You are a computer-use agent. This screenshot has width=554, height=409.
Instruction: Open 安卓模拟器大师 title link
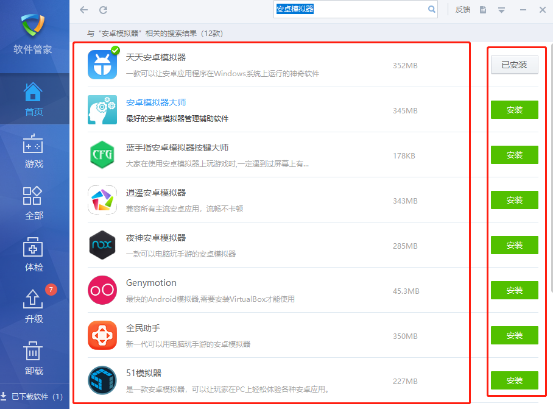click(x=156, y=102)
